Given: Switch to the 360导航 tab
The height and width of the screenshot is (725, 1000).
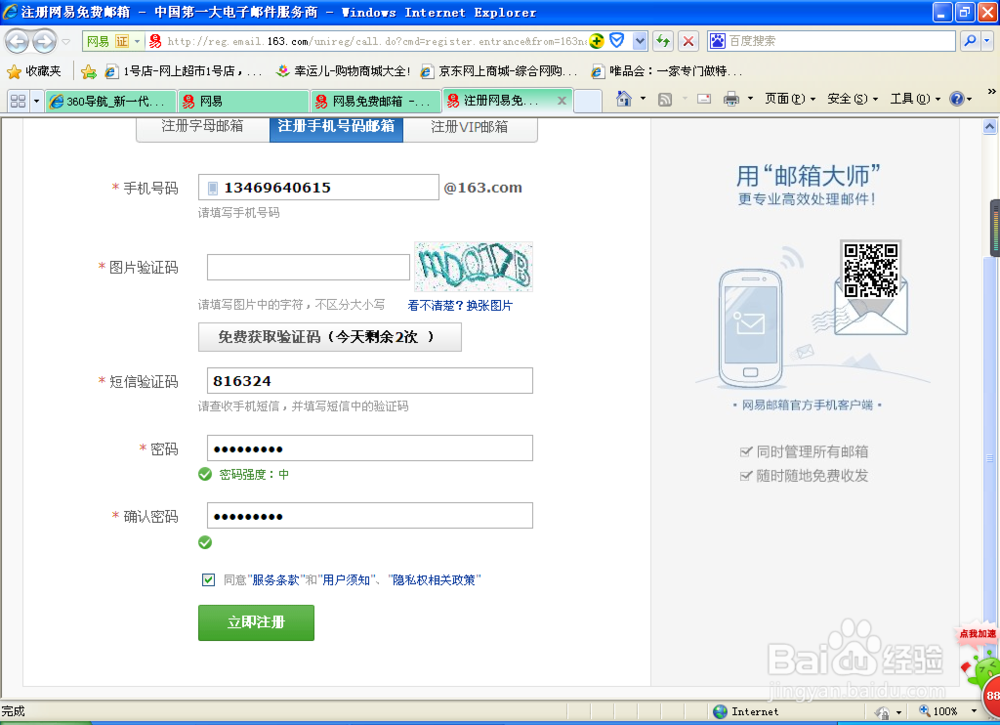Looking at the screenshot, I should [111, 101].
